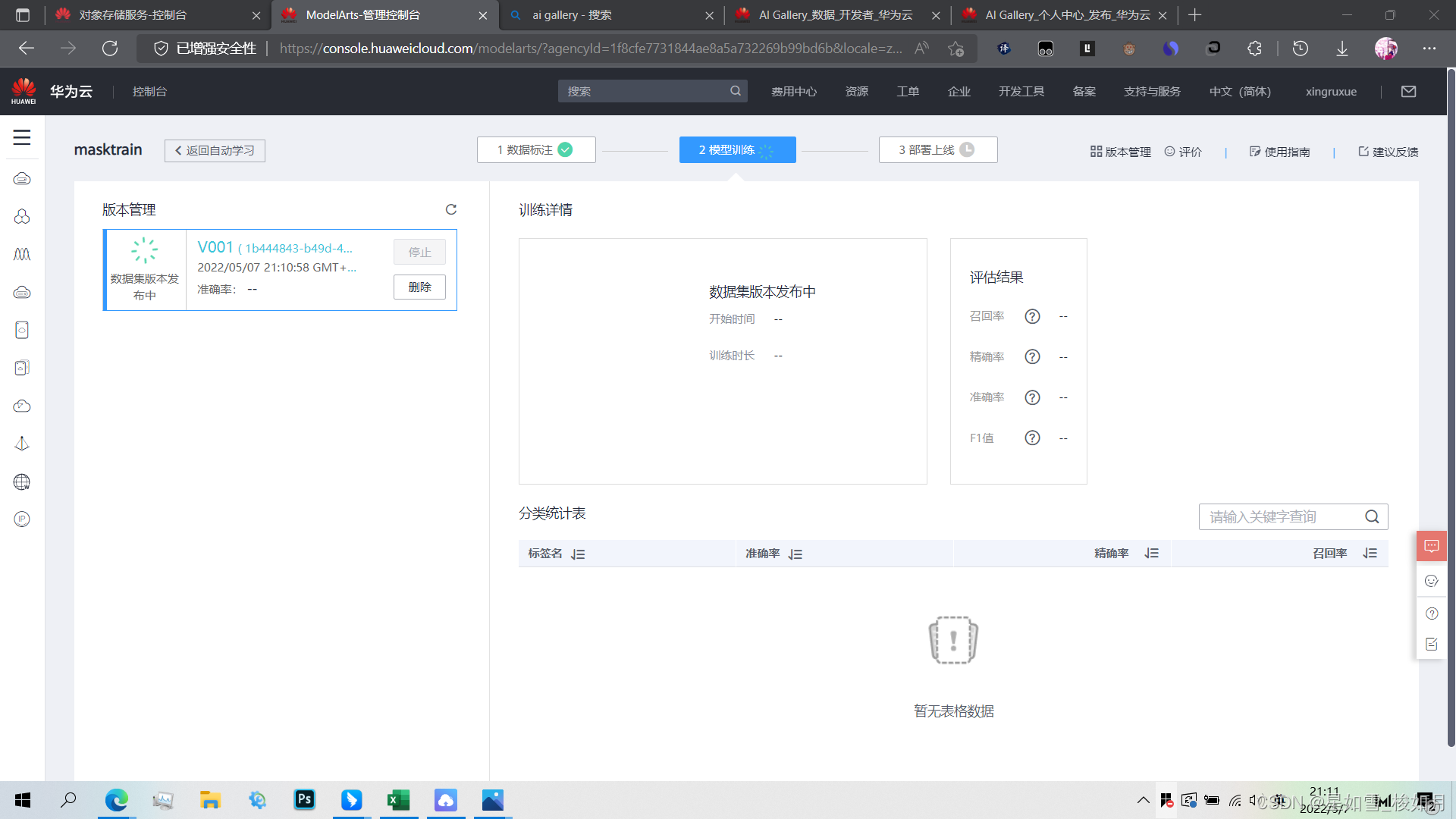Click the smiley feedback sidebar icon

coord(1432,581)
